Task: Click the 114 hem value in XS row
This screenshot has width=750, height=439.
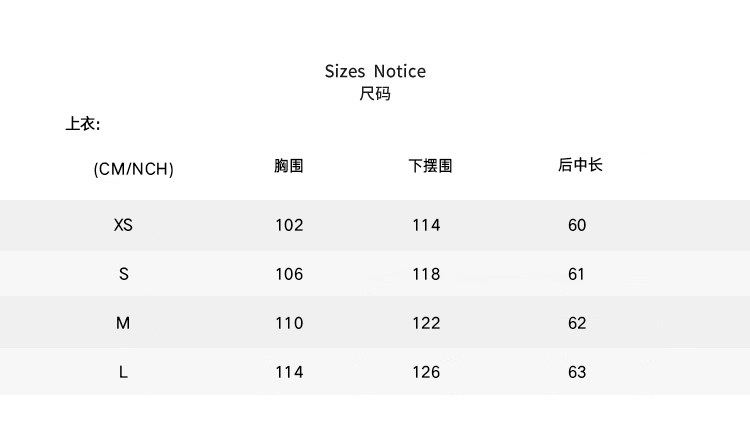Action: pyautogui.click(x=426, y=225)
